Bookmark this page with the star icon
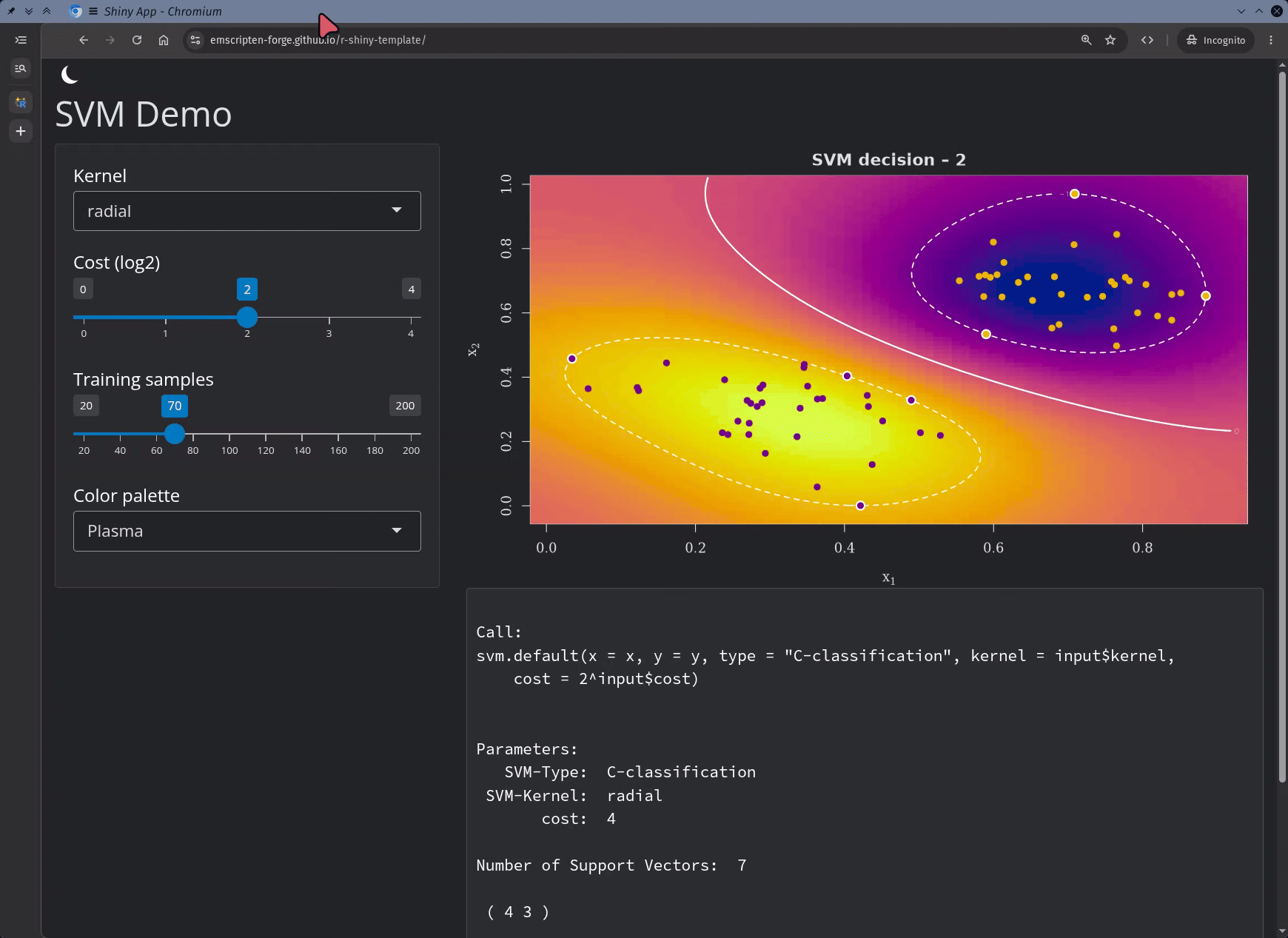This screenshot has height=938, width=1288. pos(1110,40)
